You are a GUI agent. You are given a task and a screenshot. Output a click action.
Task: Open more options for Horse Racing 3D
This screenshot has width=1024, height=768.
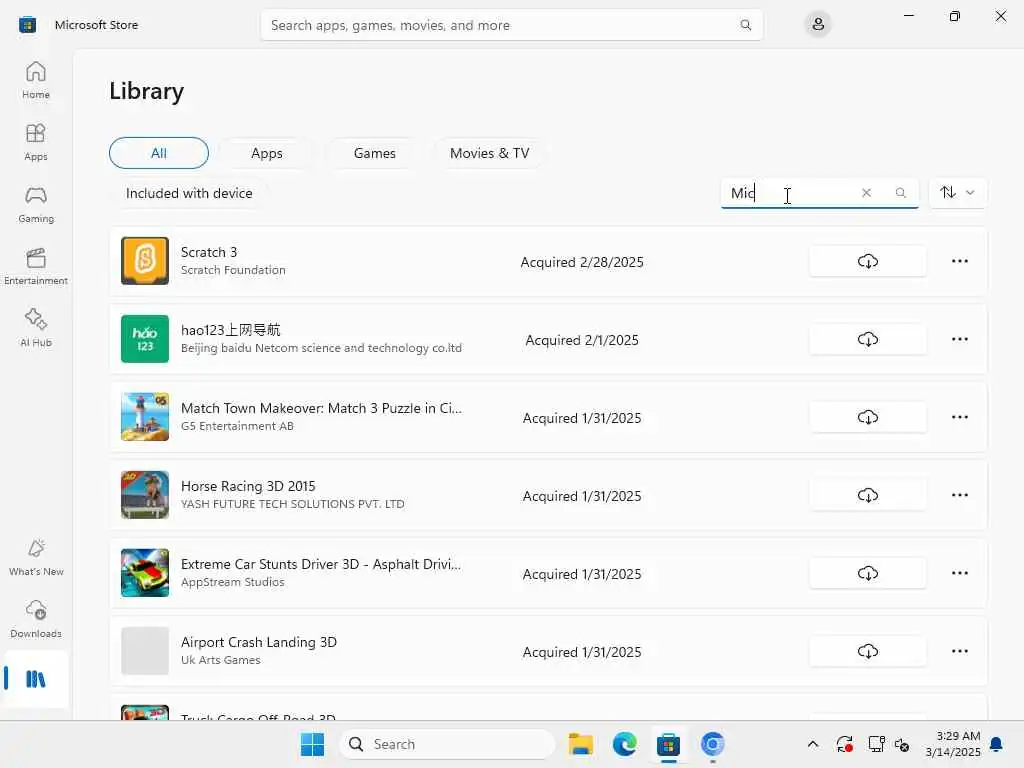coord(959,495)
